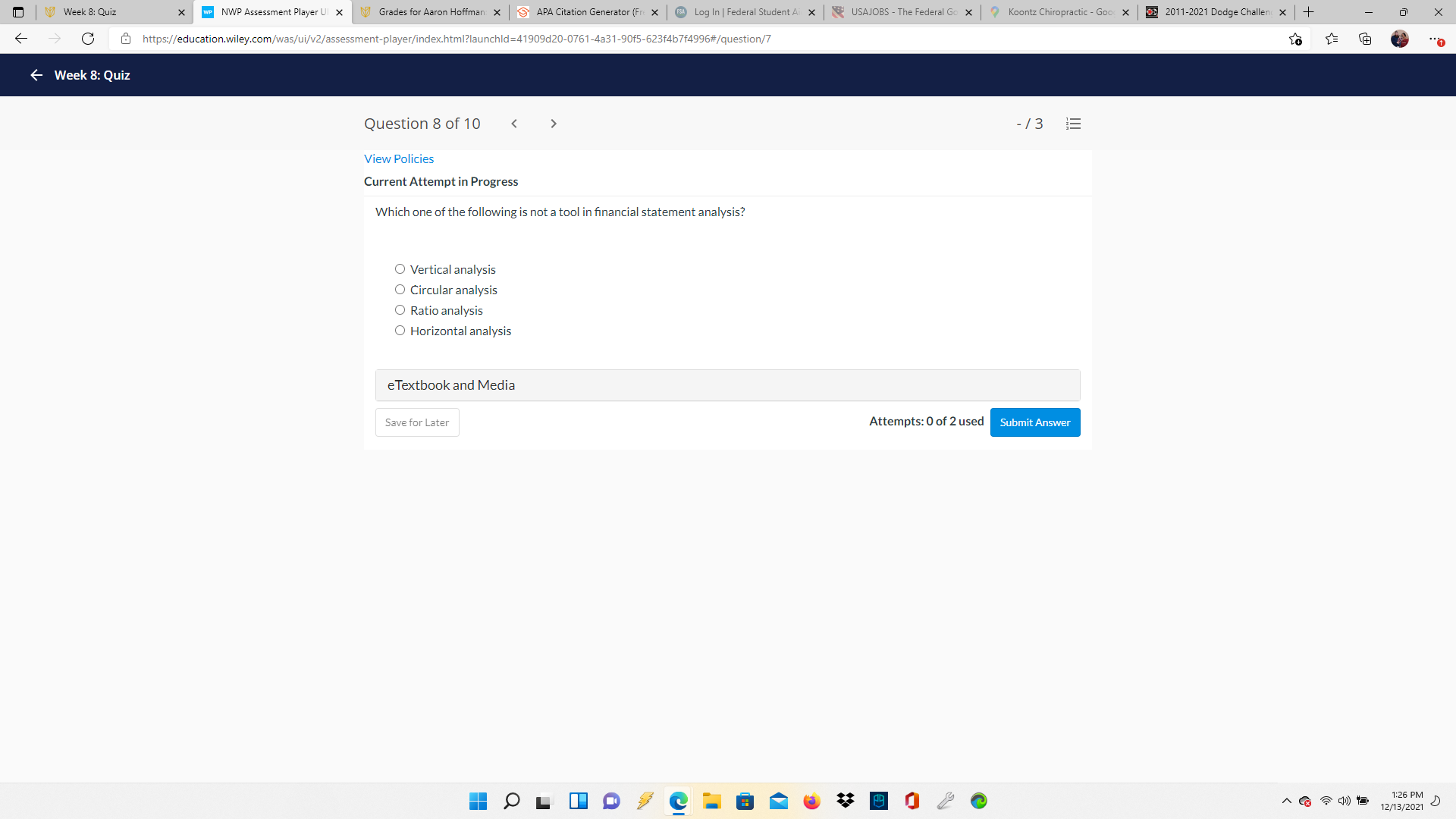Choose the Ratio analysis radio button
Image resolution: width=1456 pixels, height=819 pixels.
(400, 310)
